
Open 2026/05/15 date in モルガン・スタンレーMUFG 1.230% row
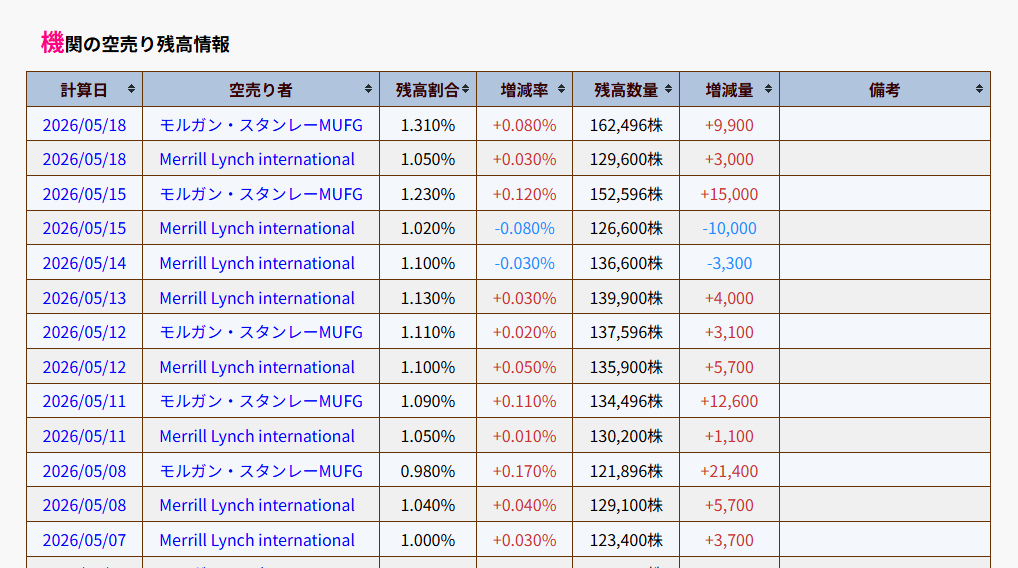pos(84,194)
